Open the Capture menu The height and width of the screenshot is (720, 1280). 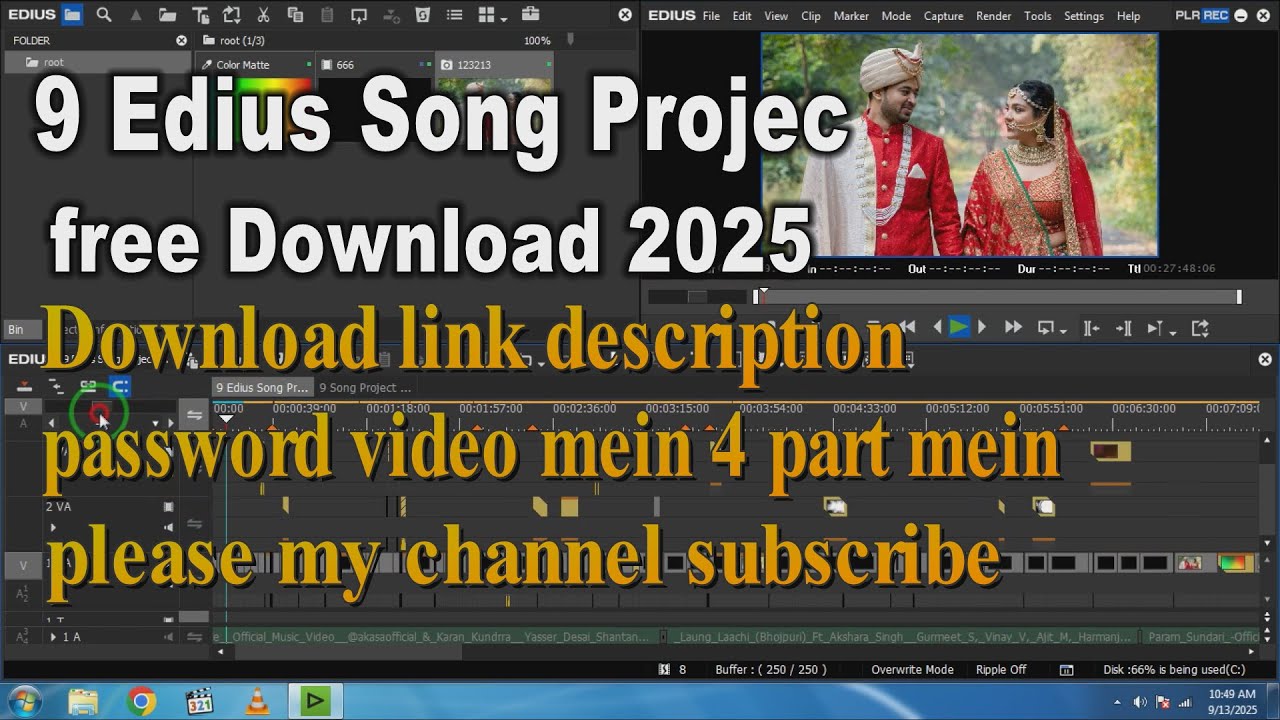point(943,16)
